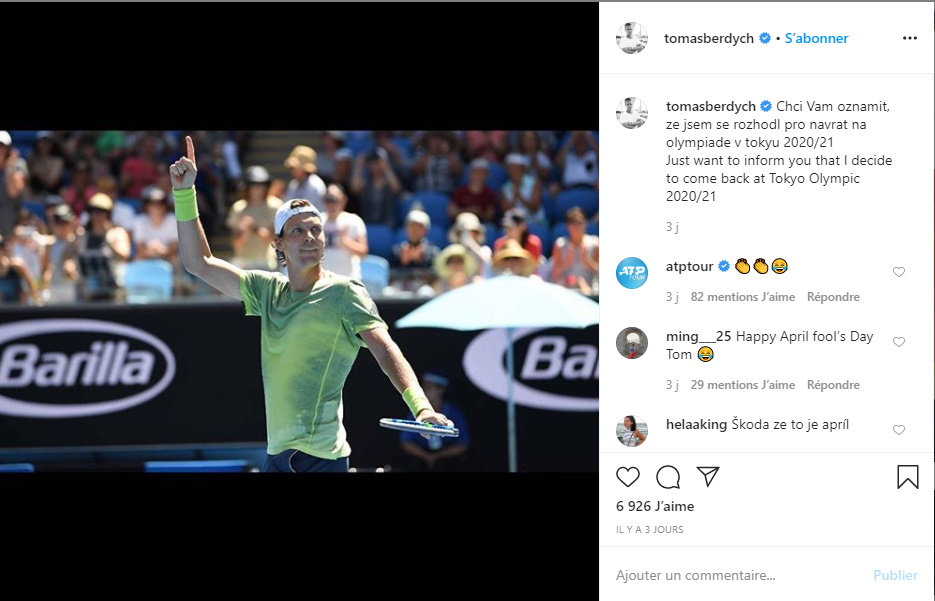Open the three-dots more options menu
This screenshot has width=935, height=601.
point(910,38)
